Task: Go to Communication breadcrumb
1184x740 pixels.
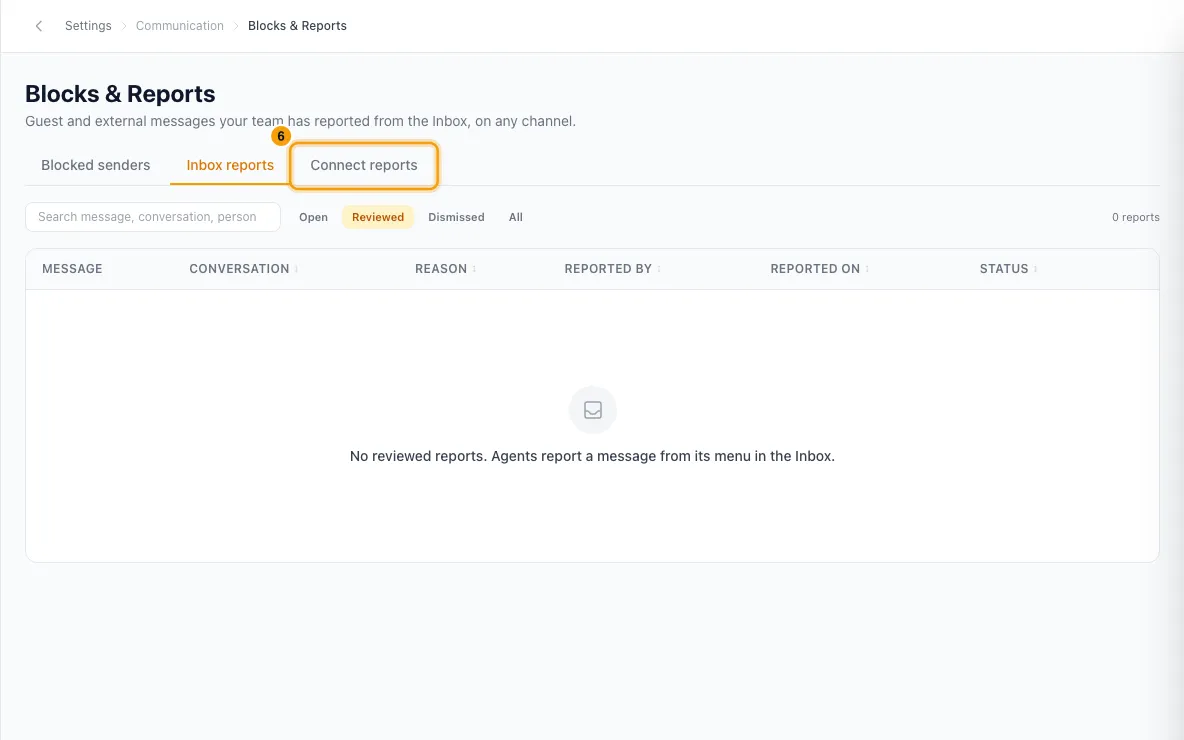Action: click(x=180, y=26)
